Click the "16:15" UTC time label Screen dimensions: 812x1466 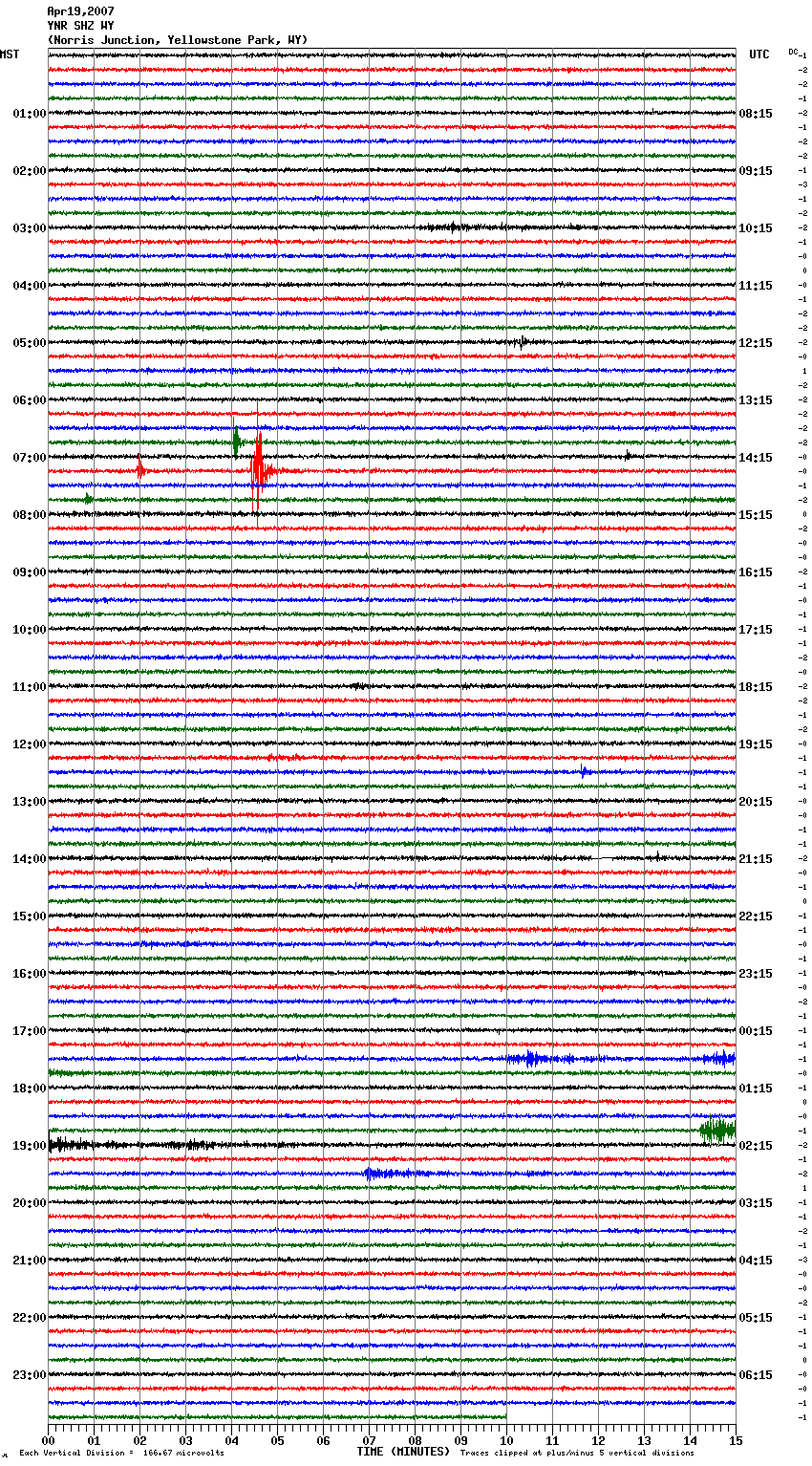[756, 572]
